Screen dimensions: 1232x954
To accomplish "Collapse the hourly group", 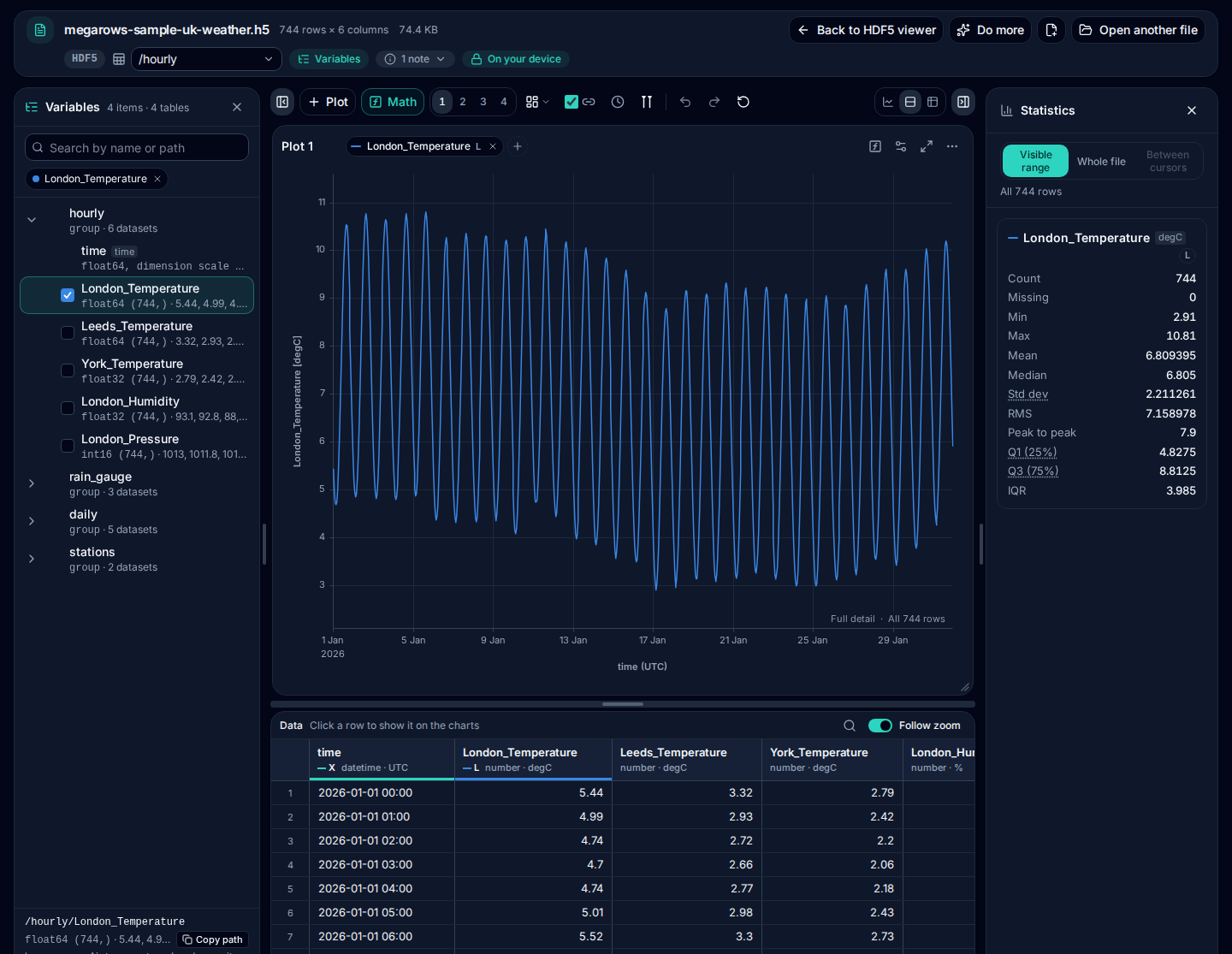I will click(x=32, y=220).
